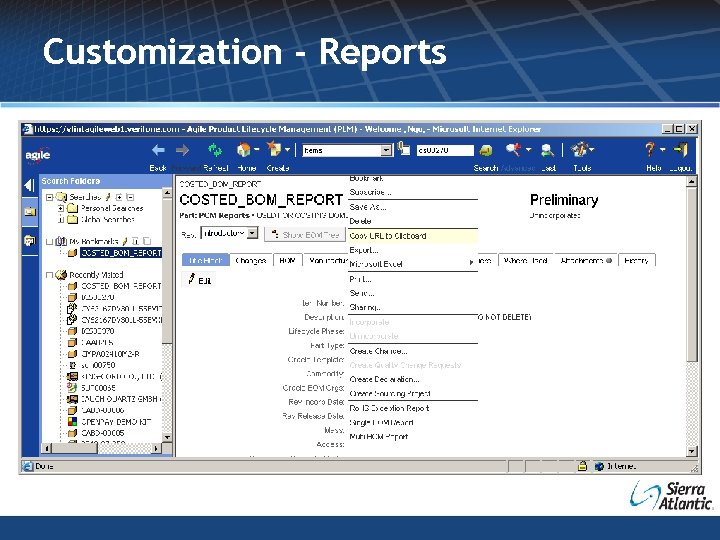The width and height of the screenshot is (720, 540).
Task: Click the Help question mark icon
Action: pos(649,149)
